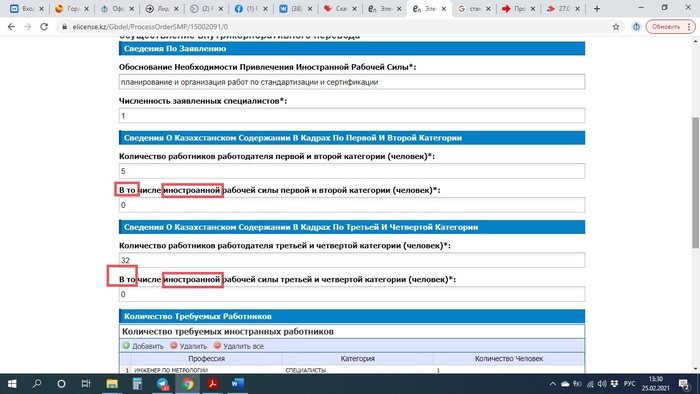700x394 pixels.
Task: Bookmark this page with the star icon
Action: click(x=616, y=27)
